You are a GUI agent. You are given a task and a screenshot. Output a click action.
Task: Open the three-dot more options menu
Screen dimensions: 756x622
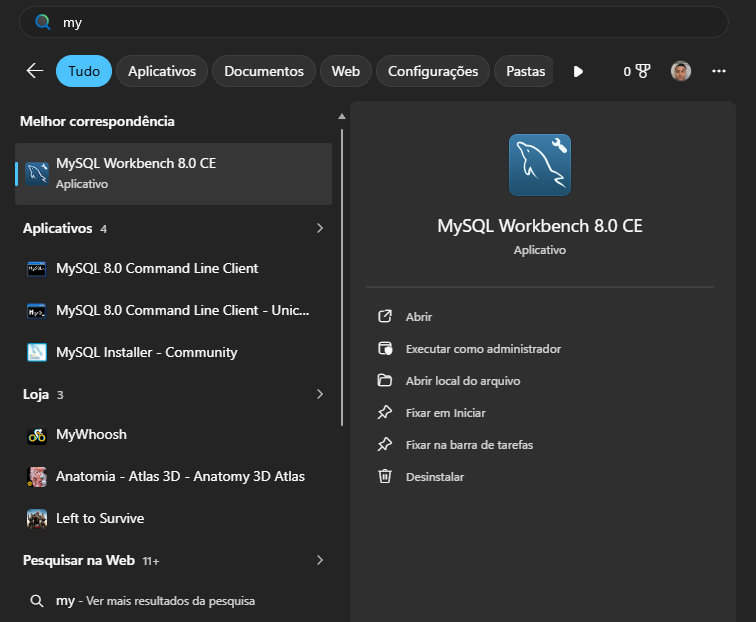718,71
